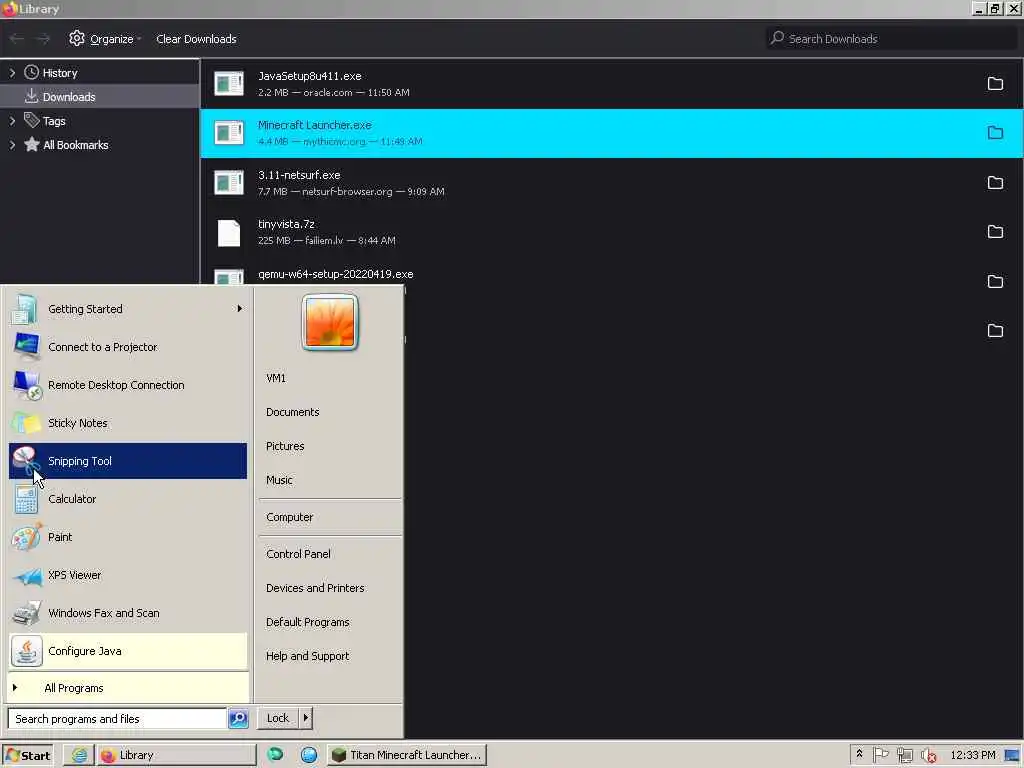Click network tray icon
Viewport: 1024px width, 768px height.
904,756
